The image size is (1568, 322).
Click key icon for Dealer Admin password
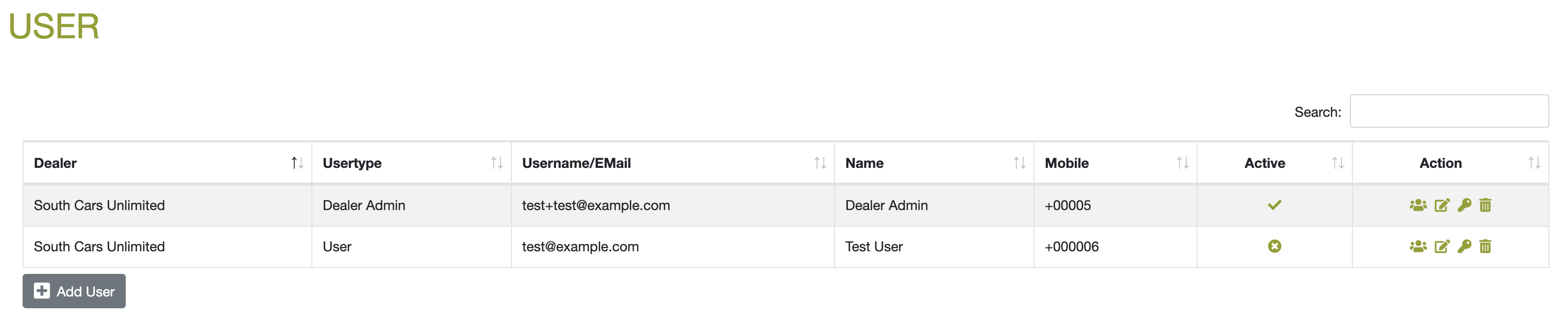pyautogui.click(x=1464, y=205)
